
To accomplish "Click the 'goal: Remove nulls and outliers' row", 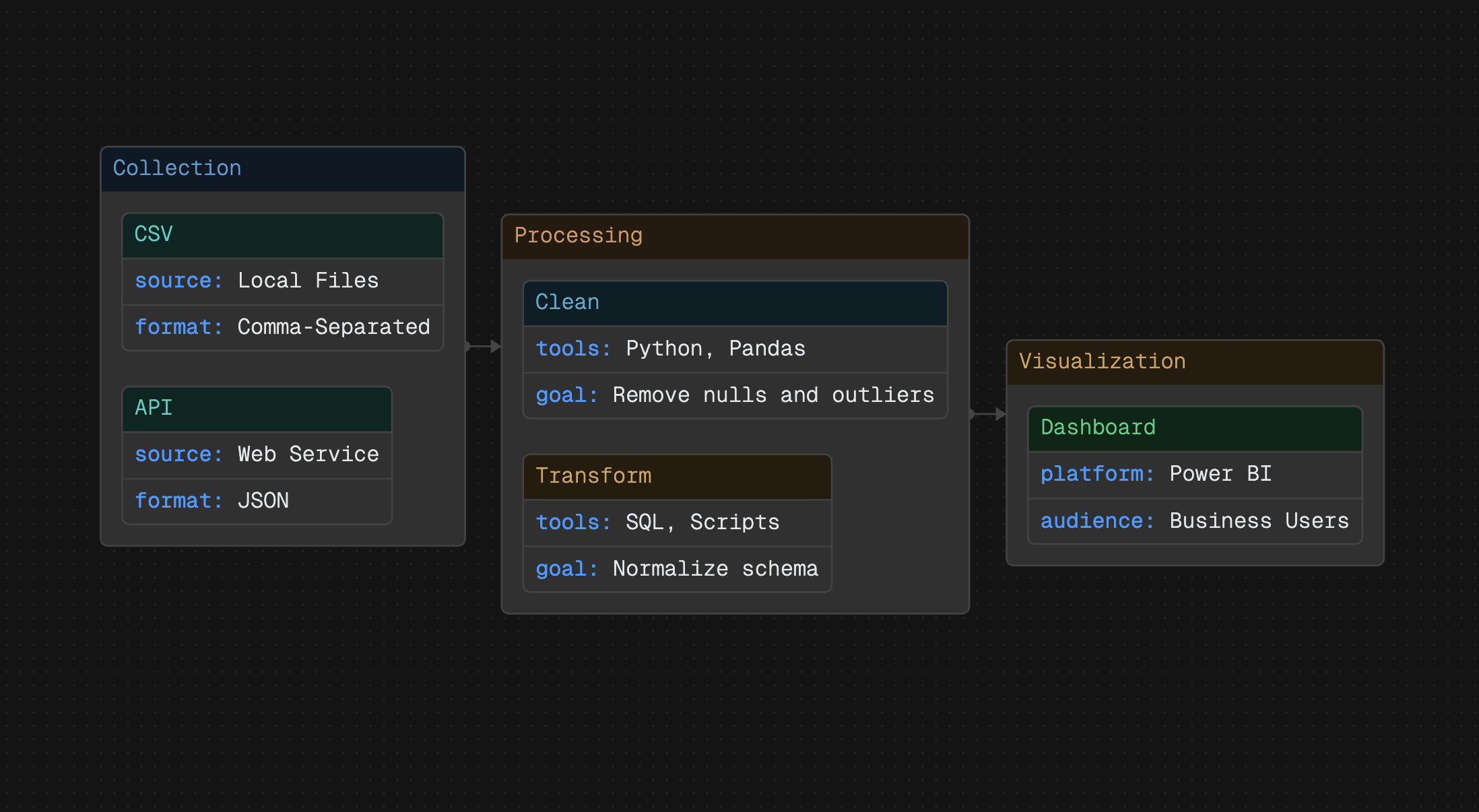I will [735, 396].
